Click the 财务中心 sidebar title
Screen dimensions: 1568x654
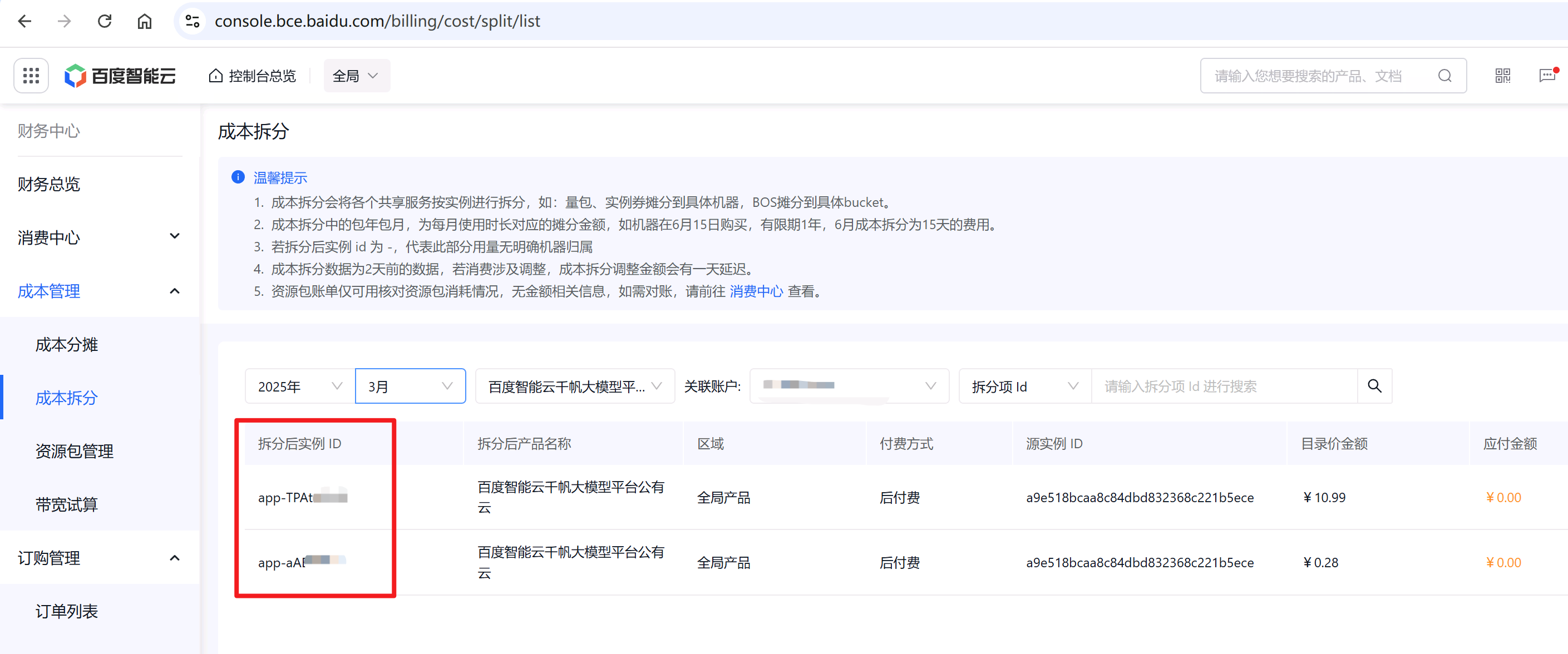(49, 131)
